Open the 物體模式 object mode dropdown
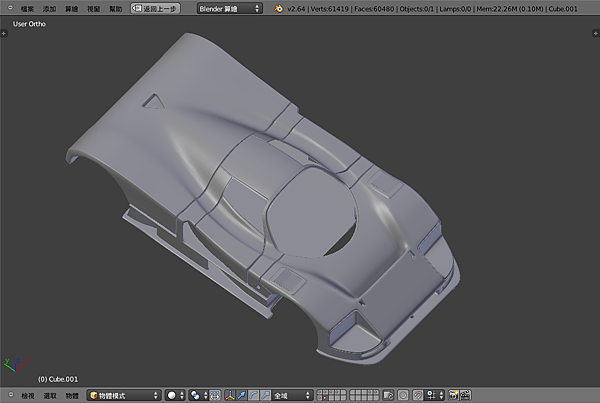The width and height of the screenshot is (600, 403). click(x=124, y=395)
